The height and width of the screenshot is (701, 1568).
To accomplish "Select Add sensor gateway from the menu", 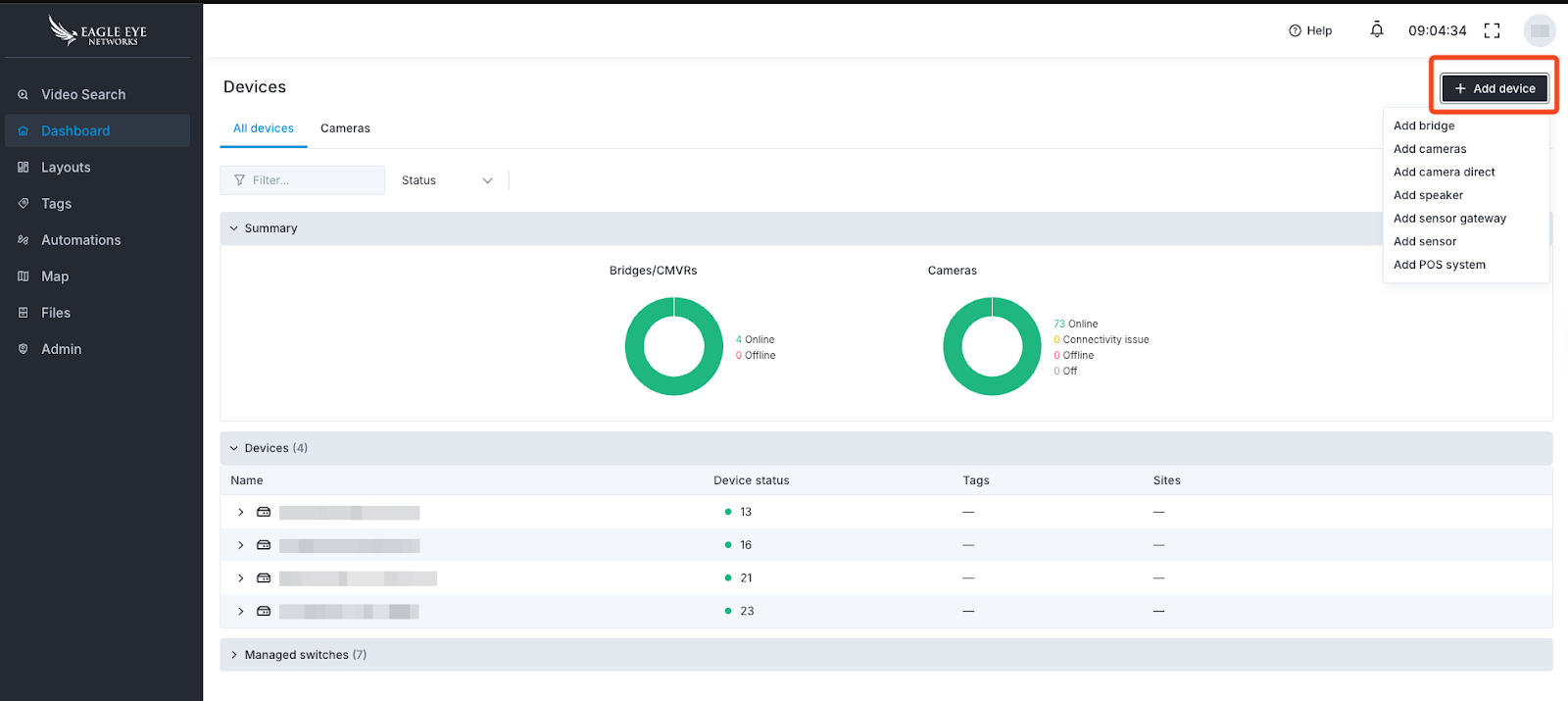I will 1449,219.
